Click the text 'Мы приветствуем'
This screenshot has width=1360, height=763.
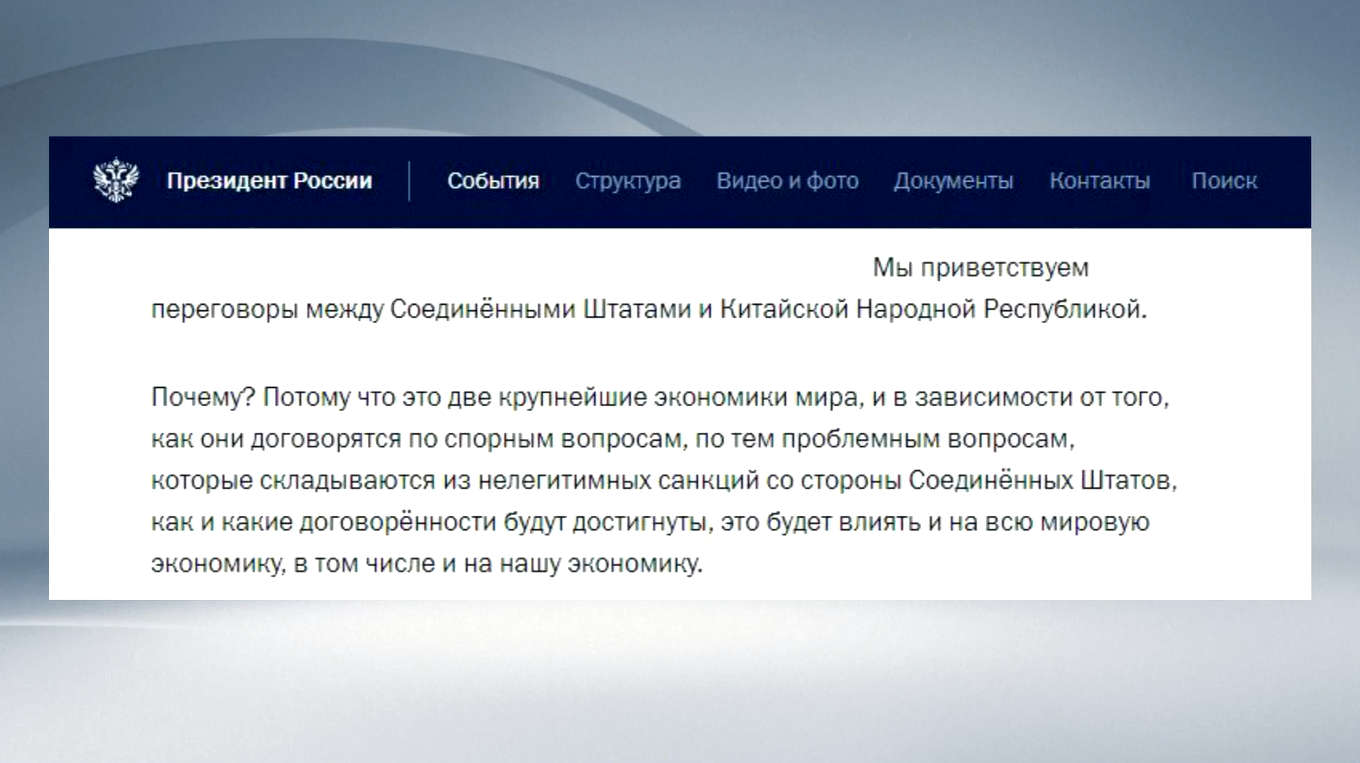pos(980,269)
